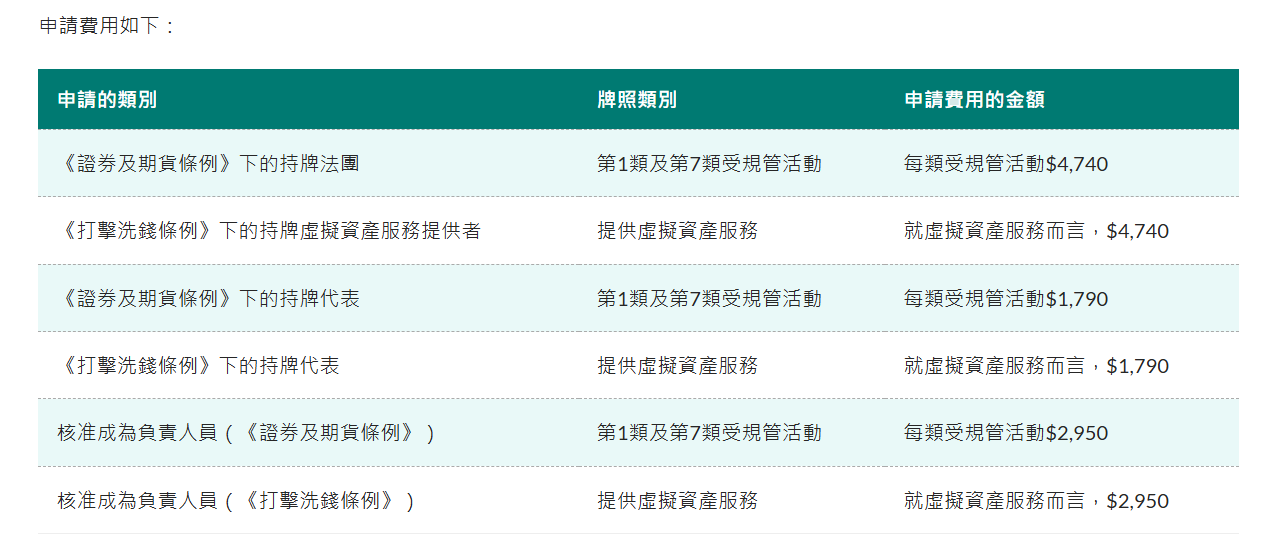
Task: Click 《打擊洗錢條例》下的持牌代表 cell
Action: tap(198, 366)
